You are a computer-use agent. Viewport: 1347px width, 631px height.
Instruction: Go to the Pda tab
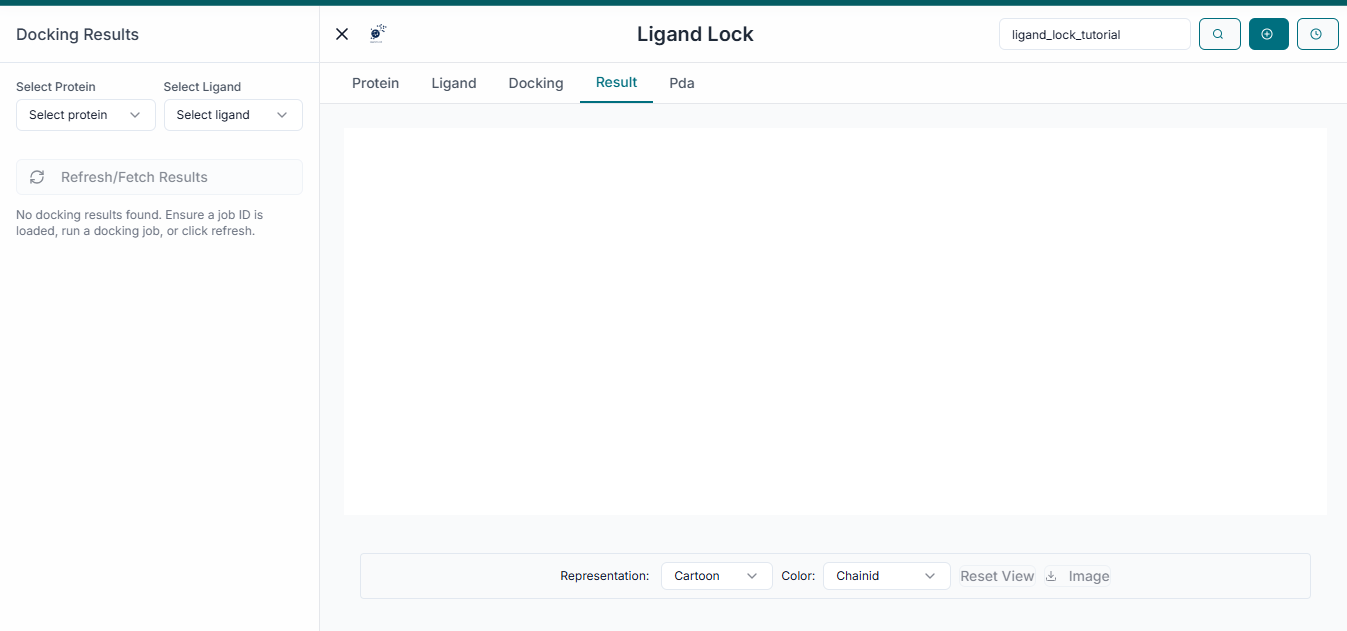point(681,83)
